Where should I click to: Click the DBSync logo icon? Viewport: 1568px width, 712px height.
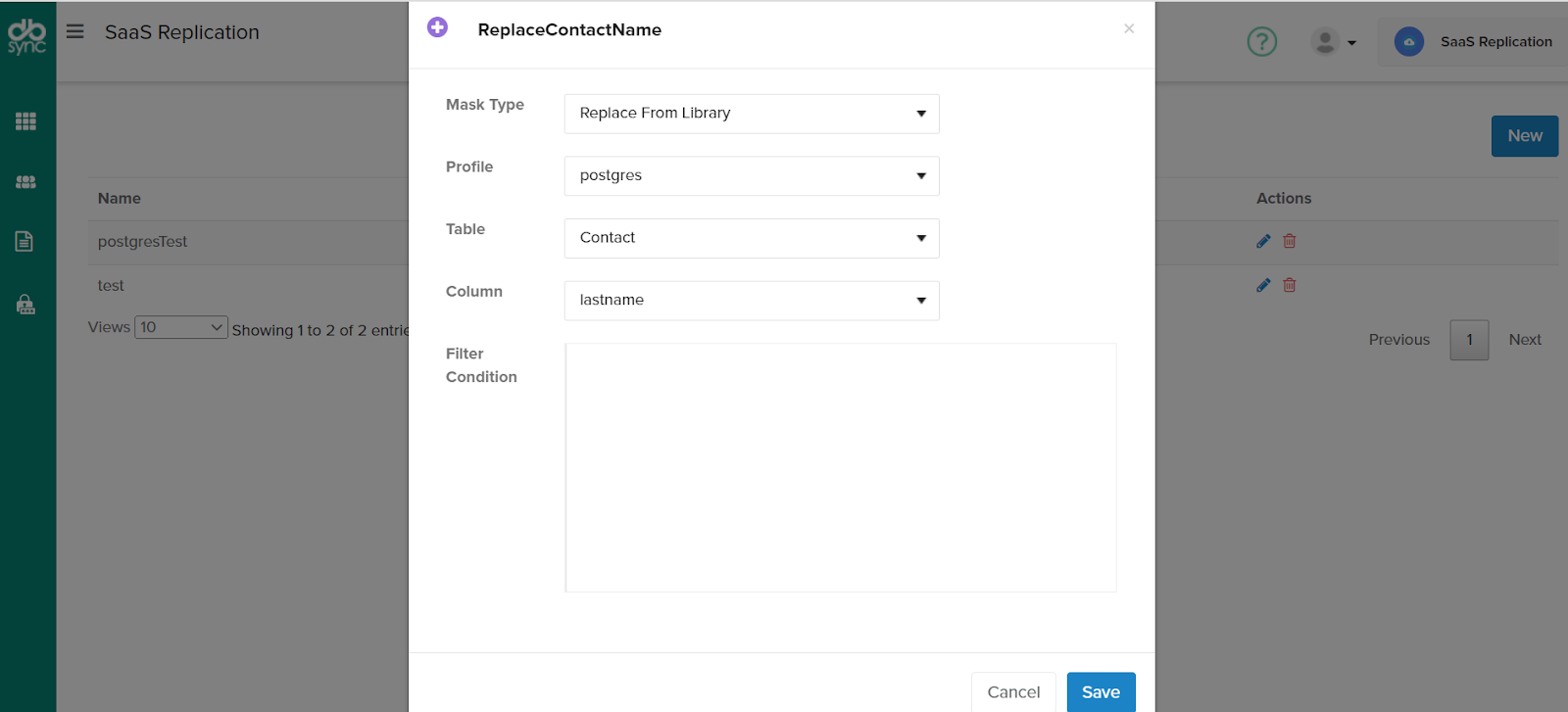26,36
